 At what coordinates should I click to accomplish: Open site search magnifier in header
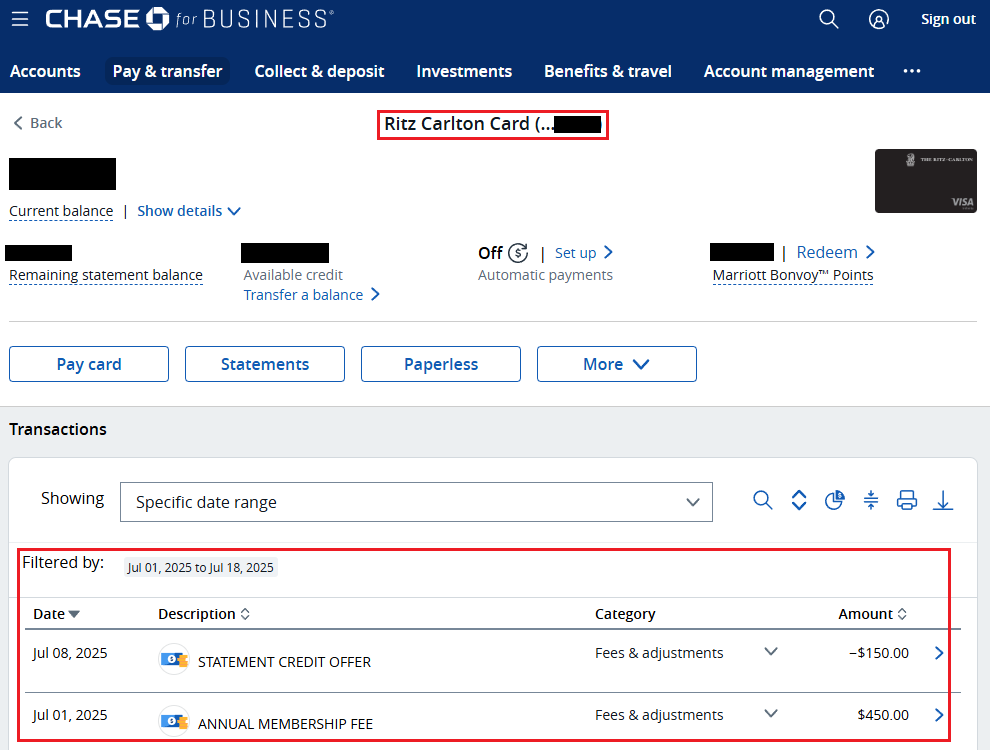coord(828,19)
